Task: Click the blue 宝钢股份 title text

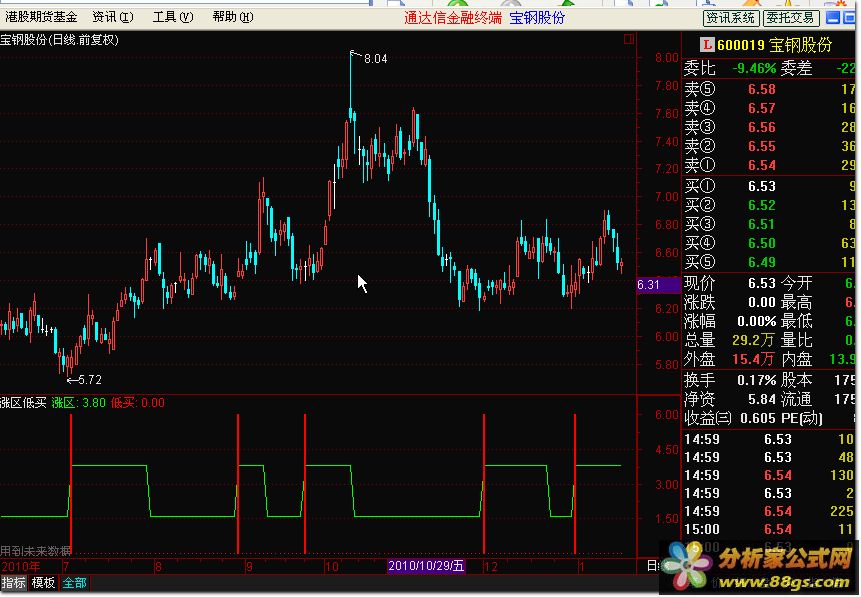Action: click(537, 18)
